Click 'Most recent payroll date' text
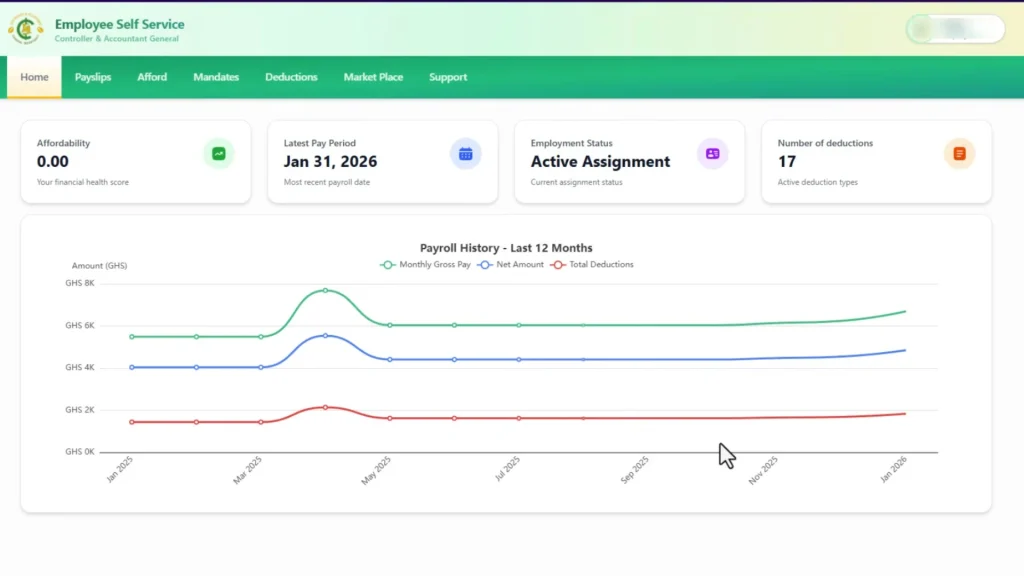 (327, 182)
